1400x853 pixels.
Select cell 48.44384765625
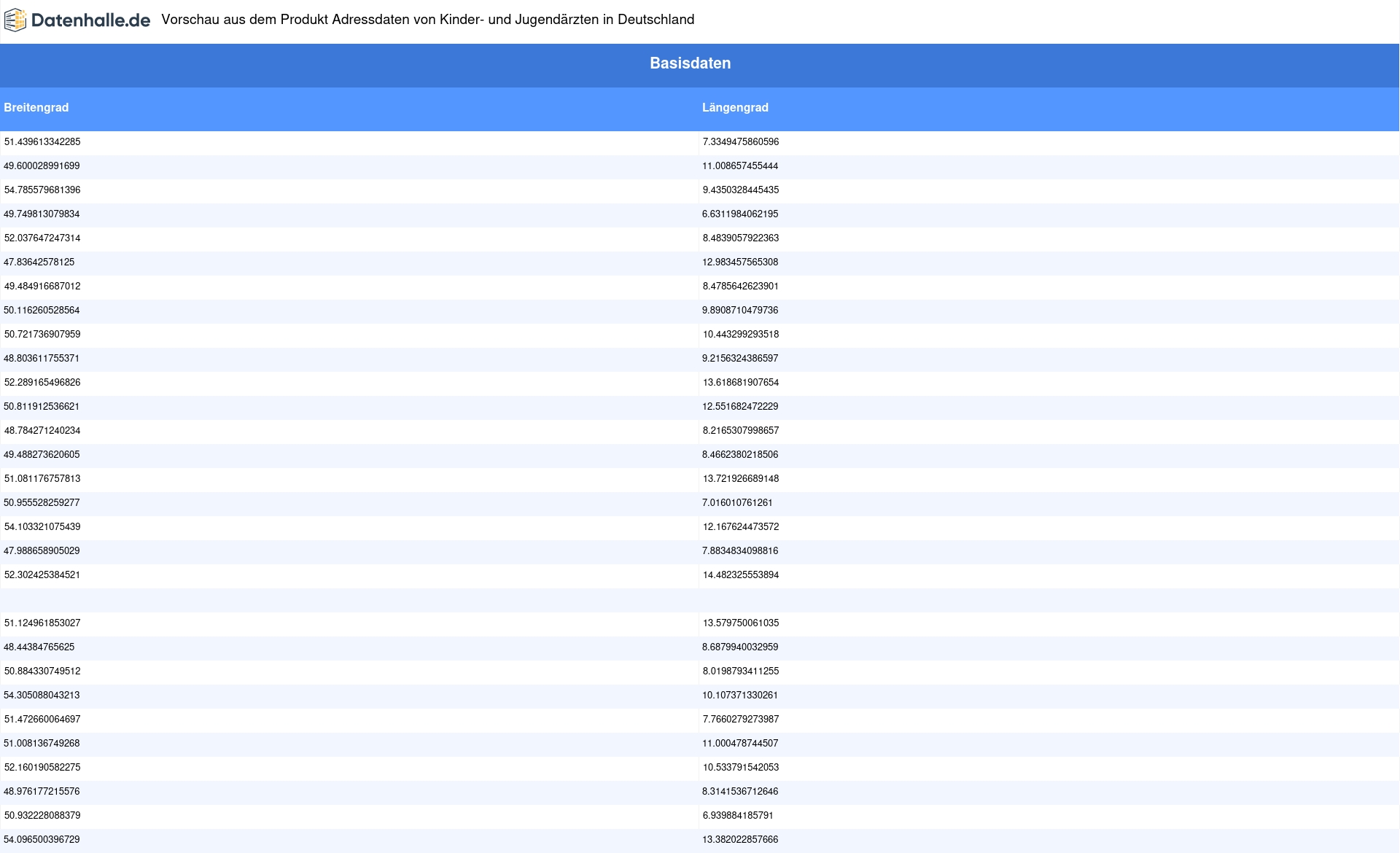coord(39,647)
